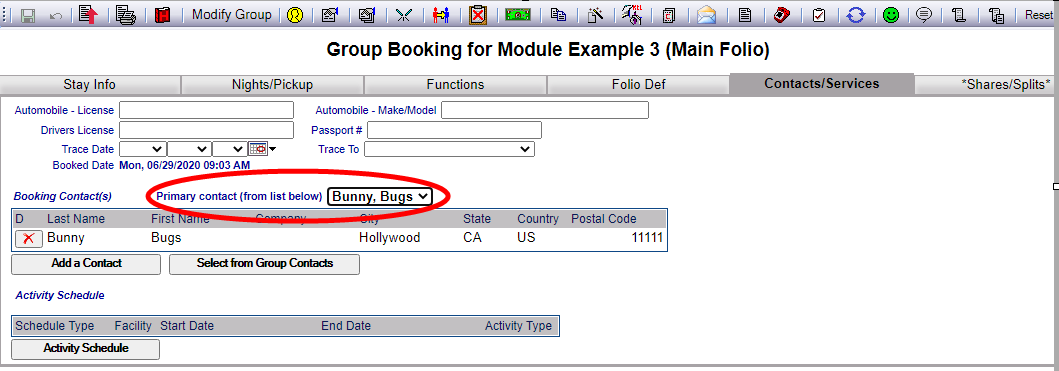Click the End Date column header

[x=346, y=326]
